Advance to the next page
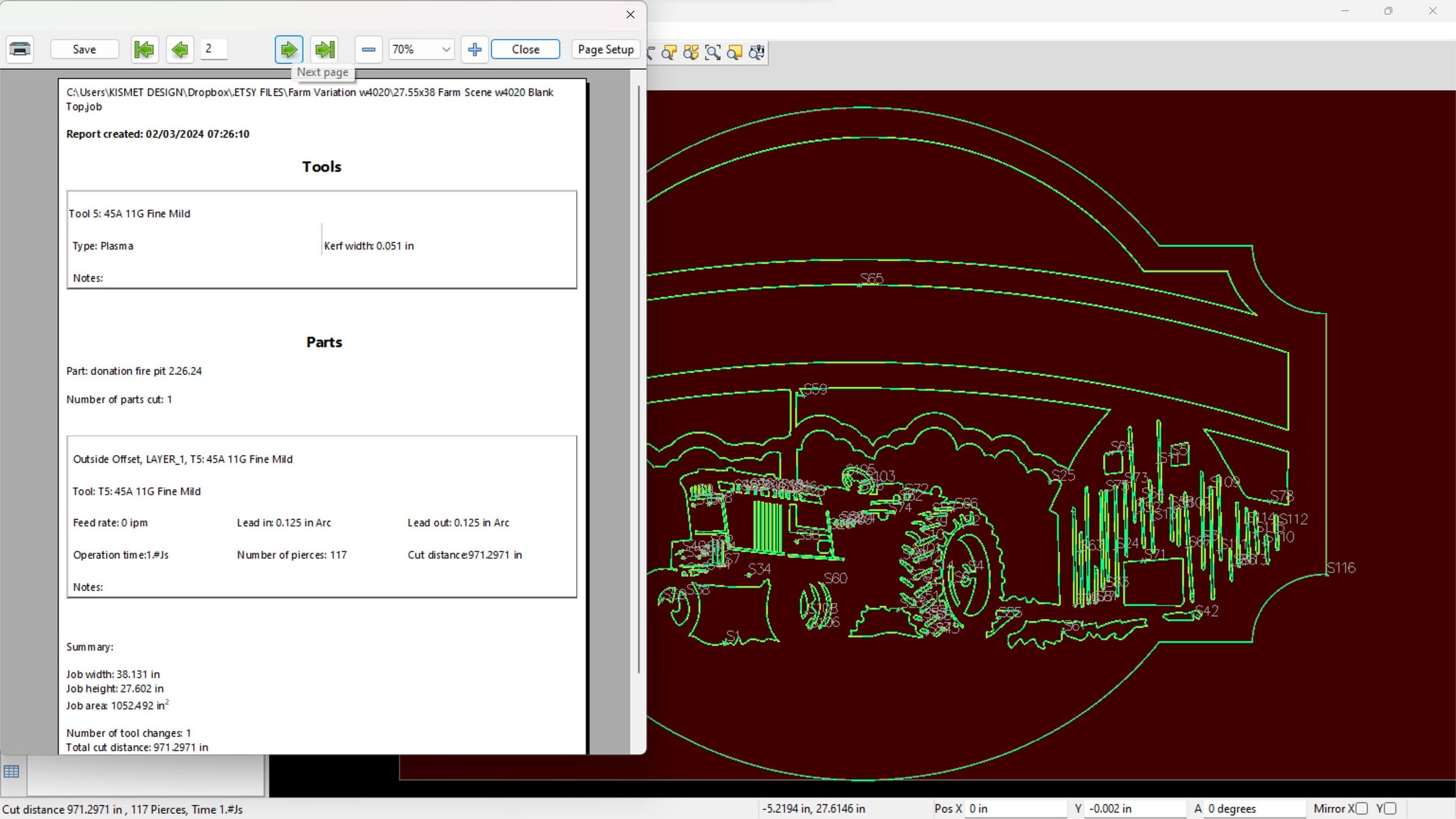This screenshot has height=819, width=1456. click(289, 49)
